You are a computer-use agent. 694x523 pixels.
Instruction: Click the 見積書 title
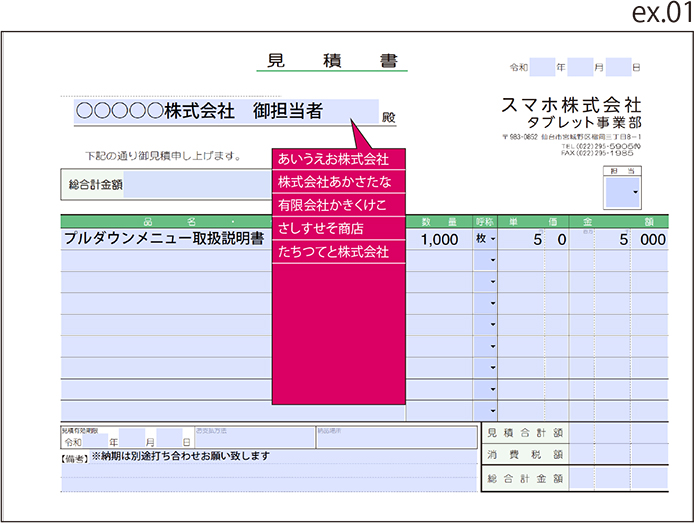click(x=332, y=61)
